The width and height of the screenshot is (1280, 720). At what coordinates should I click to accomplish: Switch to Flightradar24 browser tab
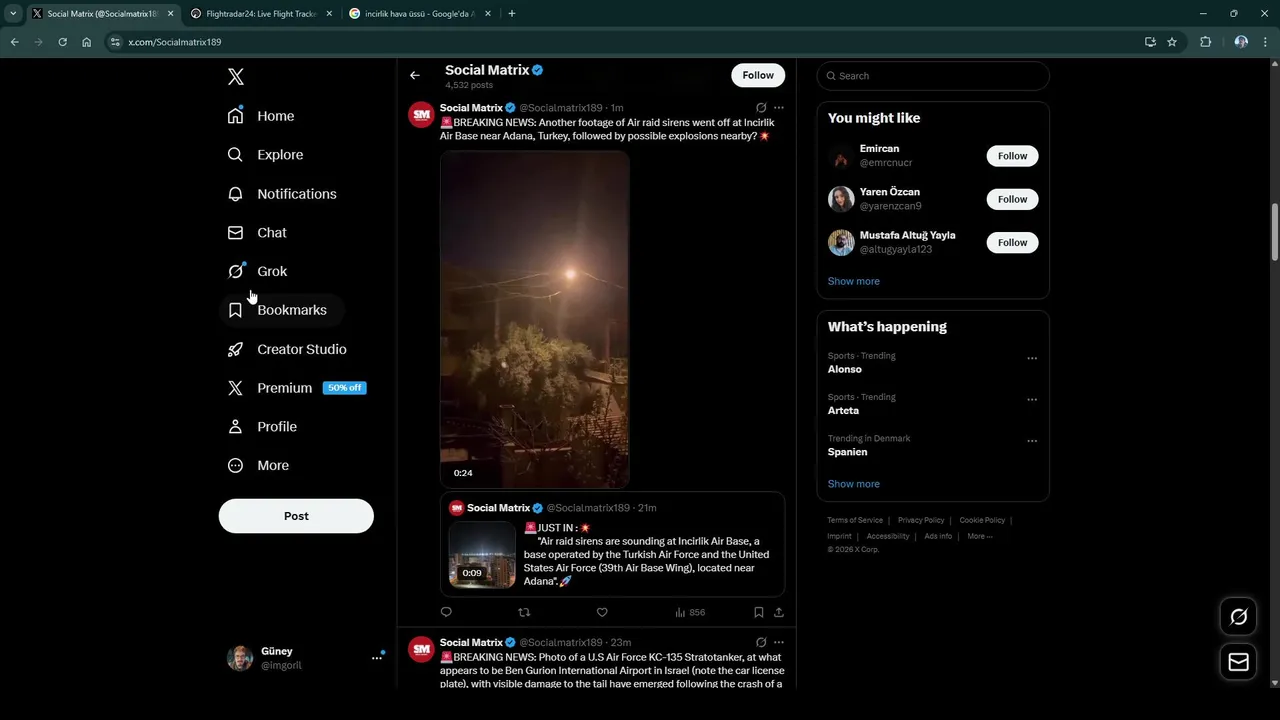[263, 14]
